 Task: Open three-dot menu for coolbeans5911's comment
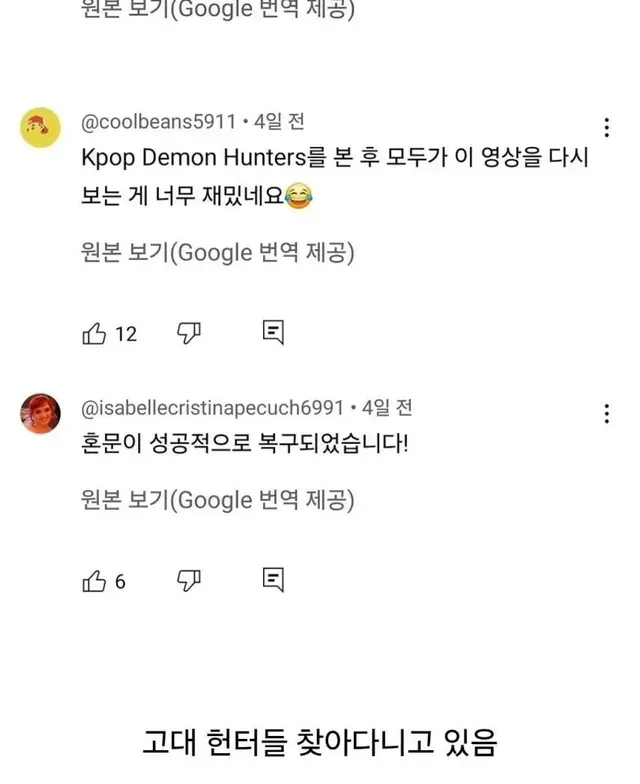click(x=606, y=128)
